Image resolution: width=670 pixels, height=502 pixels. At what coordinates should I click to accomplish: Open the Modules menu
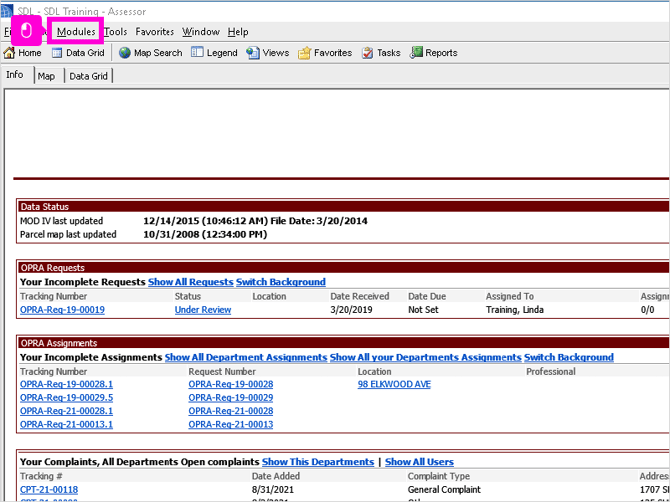coord(76,32)
